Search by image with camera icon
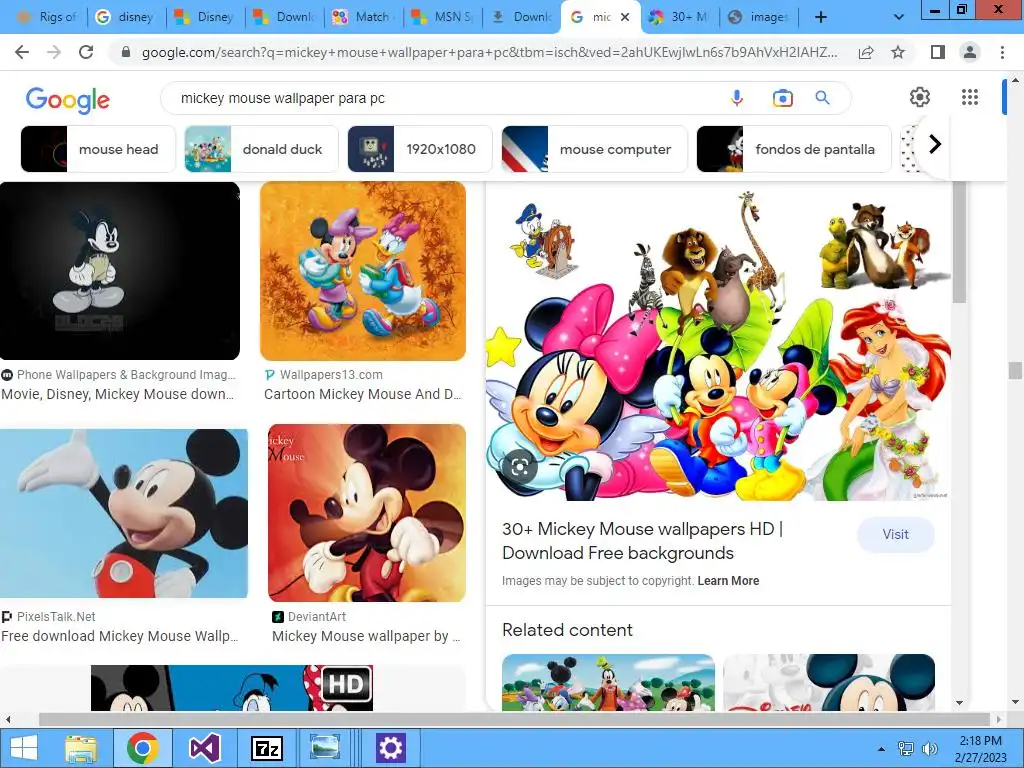 (x=782, y=98)
